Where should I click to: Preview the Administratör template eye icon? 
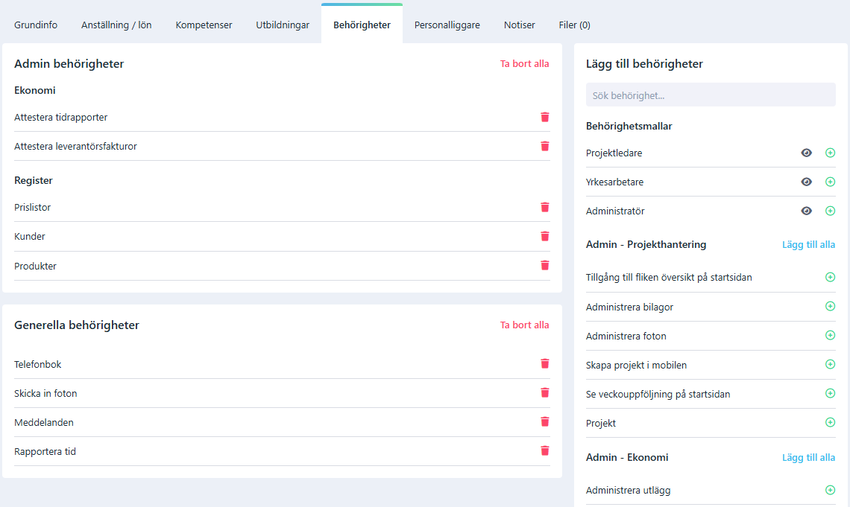pyautogui.click(x=807, y=210)
